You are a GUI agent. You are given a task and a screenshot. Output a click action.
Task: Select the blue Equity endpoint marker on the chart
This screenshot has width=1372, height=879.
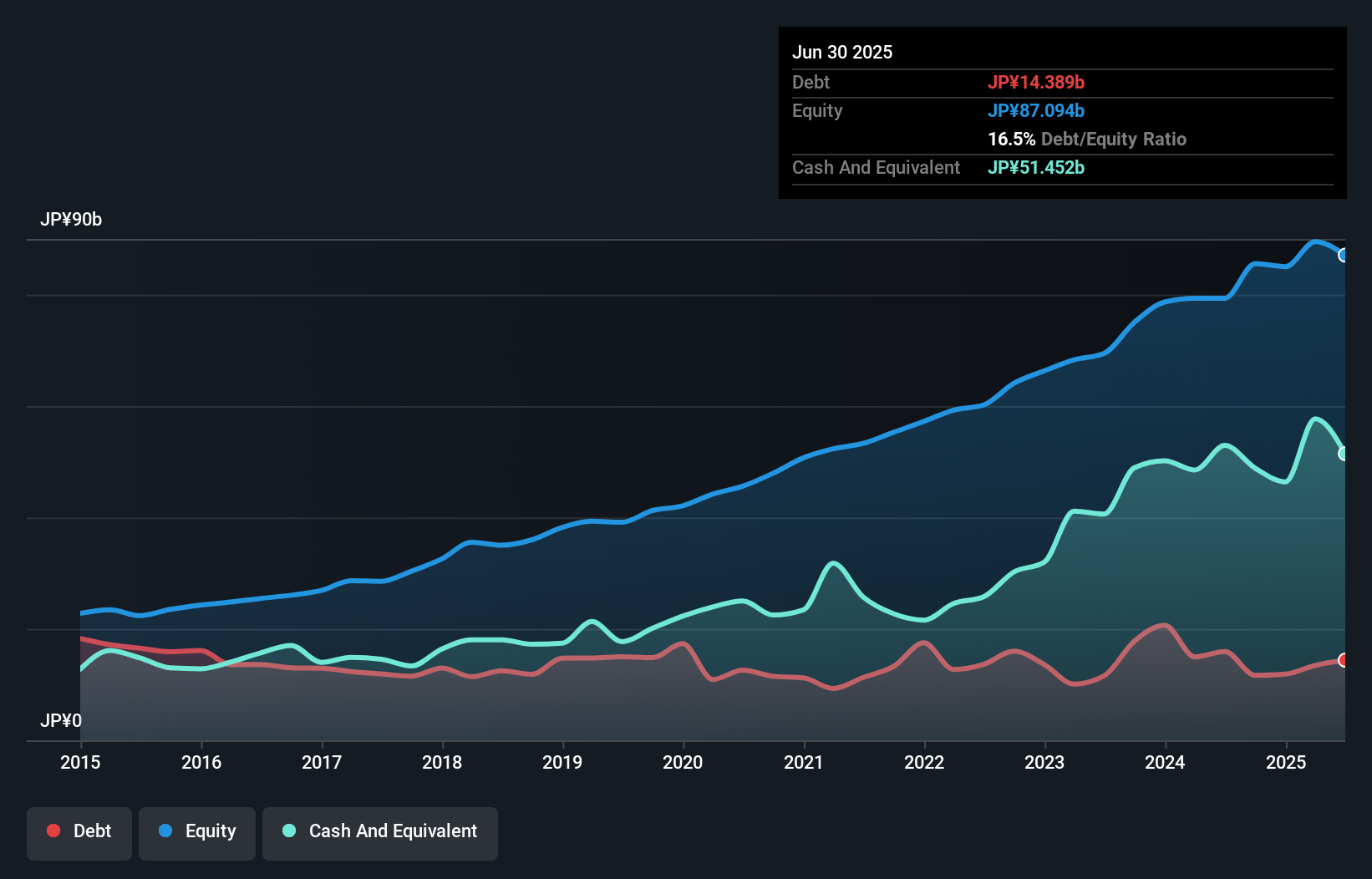pos(1344,255)
